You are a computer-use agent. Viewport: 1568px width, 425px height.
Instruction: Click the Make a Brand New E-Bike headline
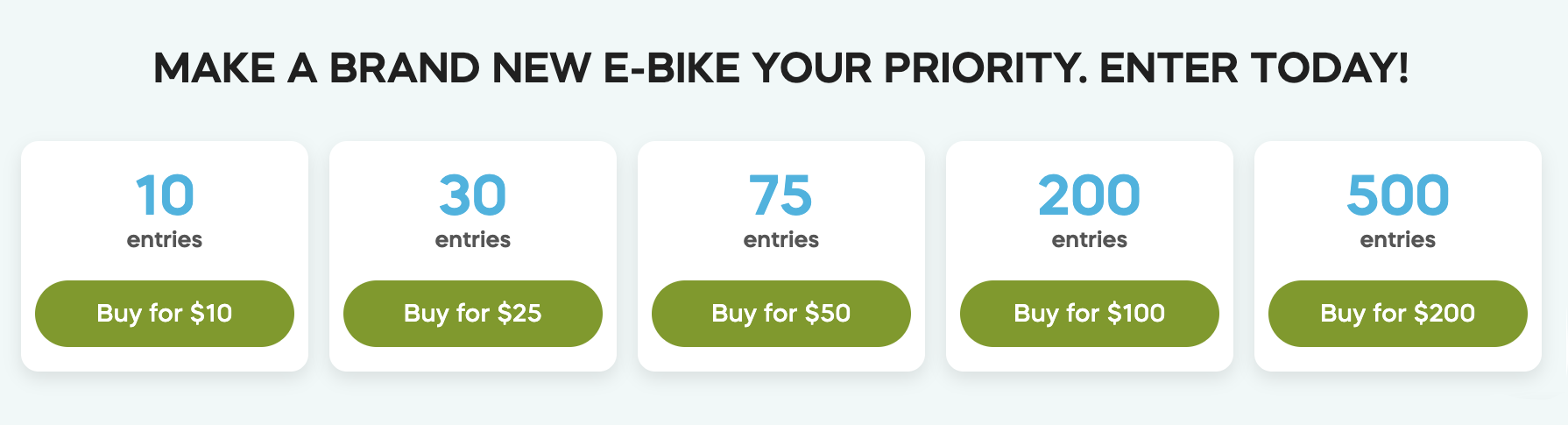point(781,68)
